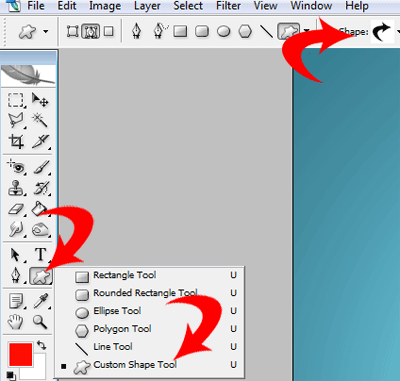Select the Smudge tool
The height and width of the screenshot is (381, 400).
click(16, 229)
